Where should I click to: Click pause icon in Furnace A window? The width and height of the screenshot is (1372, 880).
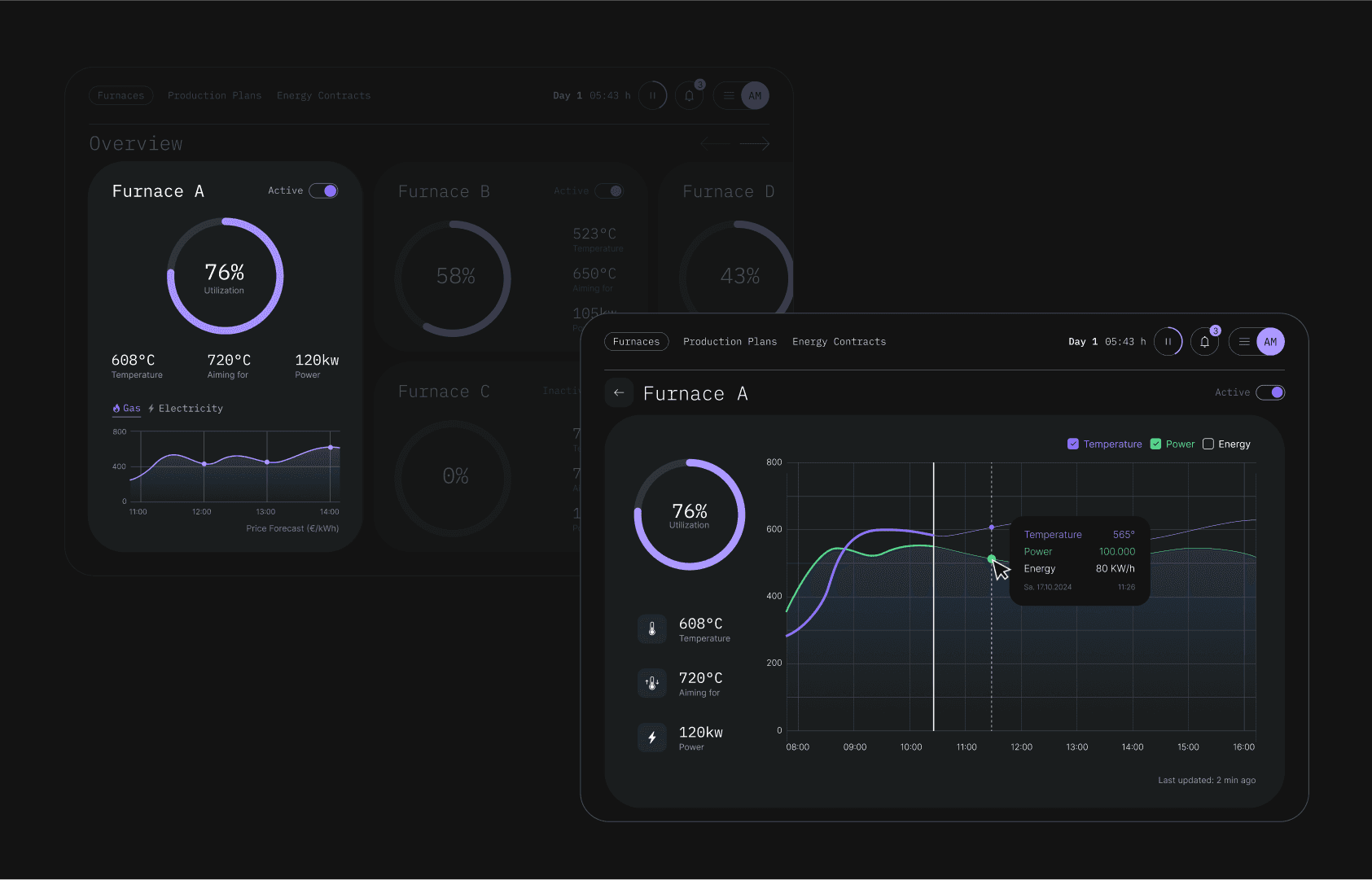pyautogui.click(x=1168, y=342)
